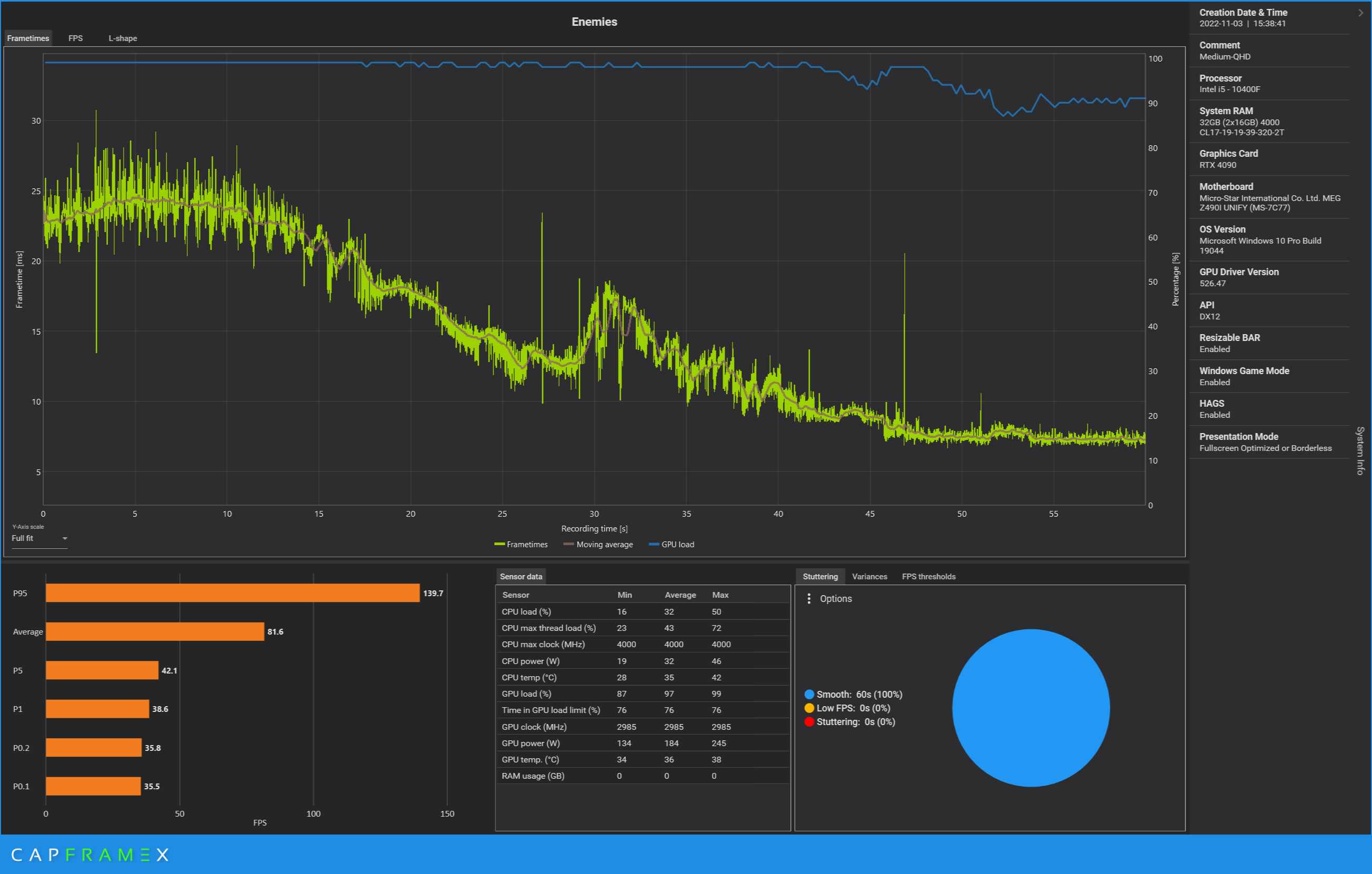Open the FPS thresholds tab
Viewport: 1372px width, 874px height.
click(x=928, y=577)
